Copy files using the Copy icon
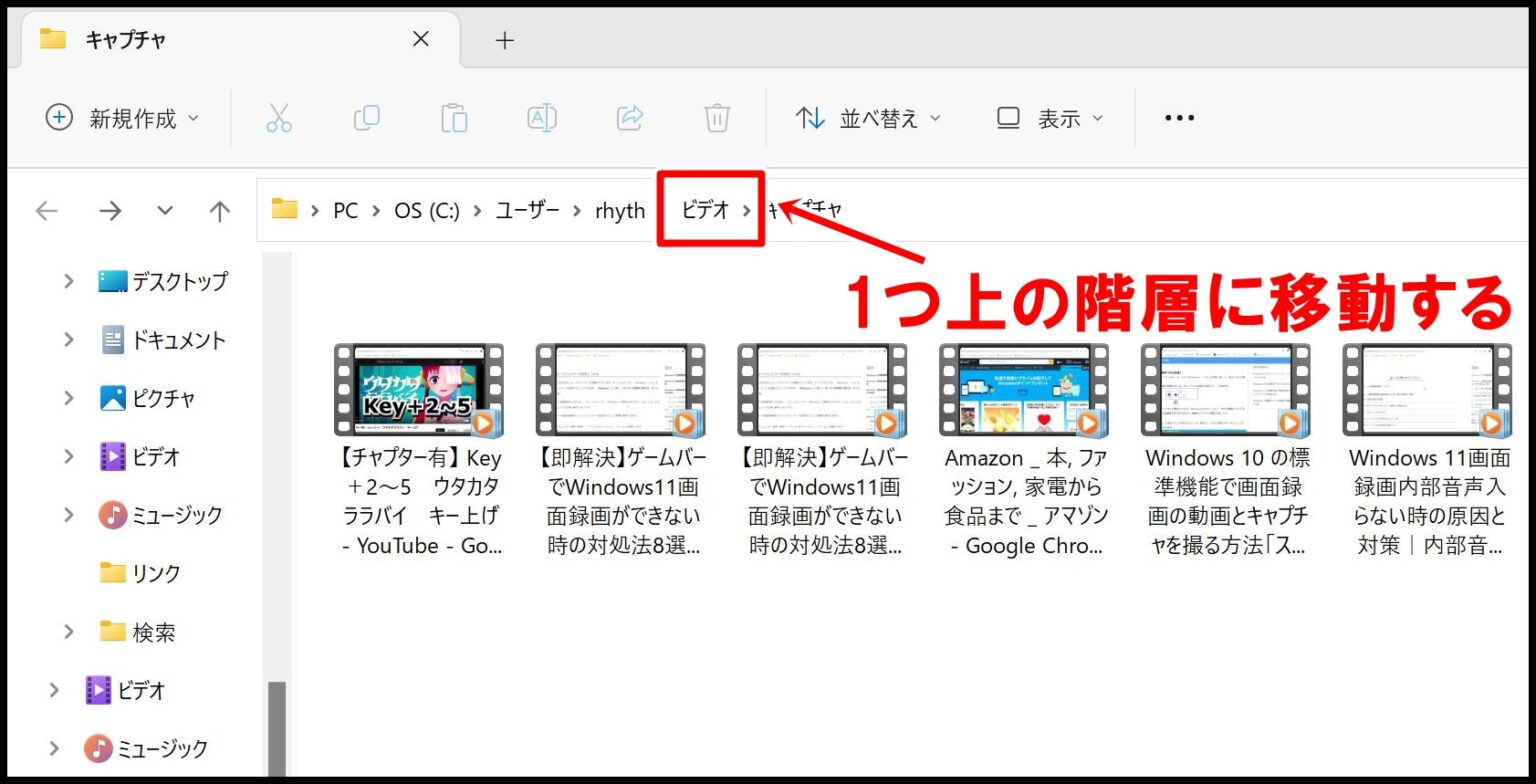Viewport: 1536px width, 784px height. [367, 117]
